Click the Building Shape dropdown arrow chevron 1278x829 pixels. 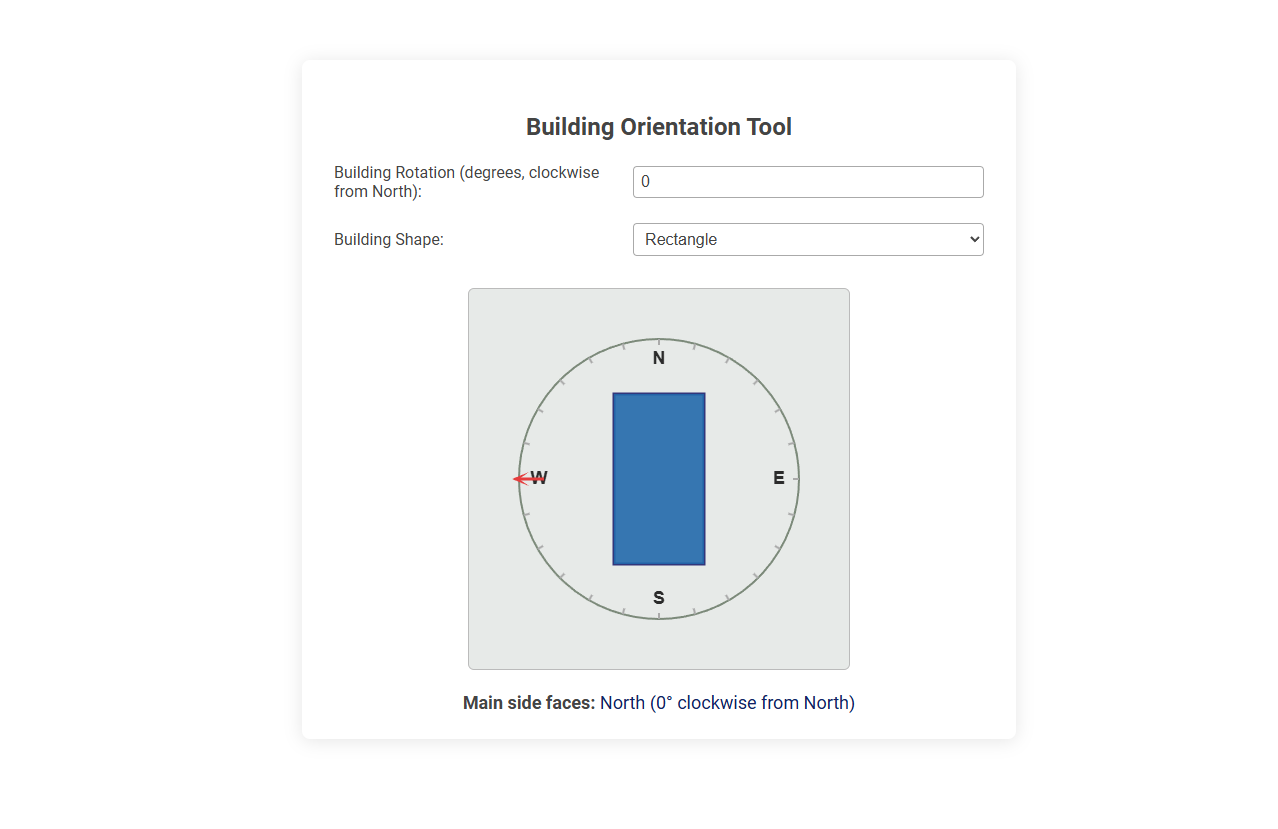972,239
